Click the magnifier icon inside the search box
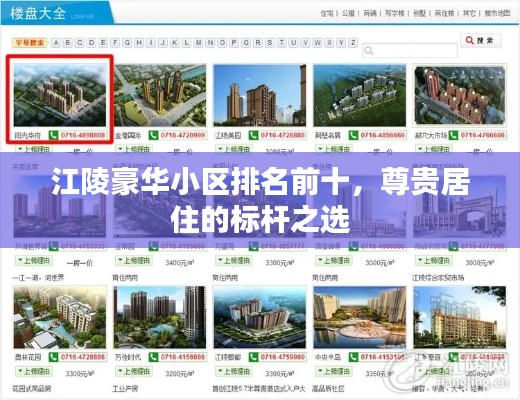520x400 pixels. 369,51
